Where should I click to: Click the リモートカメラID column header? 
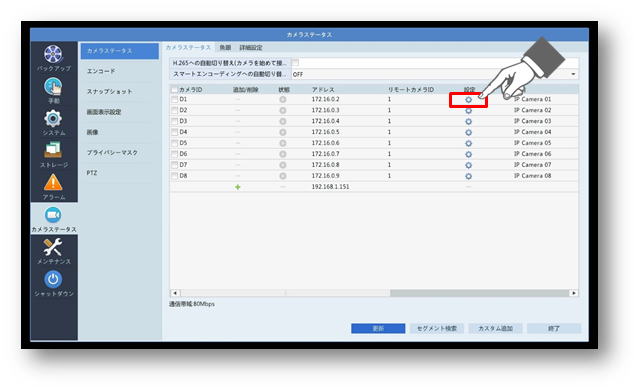(411, 90)
